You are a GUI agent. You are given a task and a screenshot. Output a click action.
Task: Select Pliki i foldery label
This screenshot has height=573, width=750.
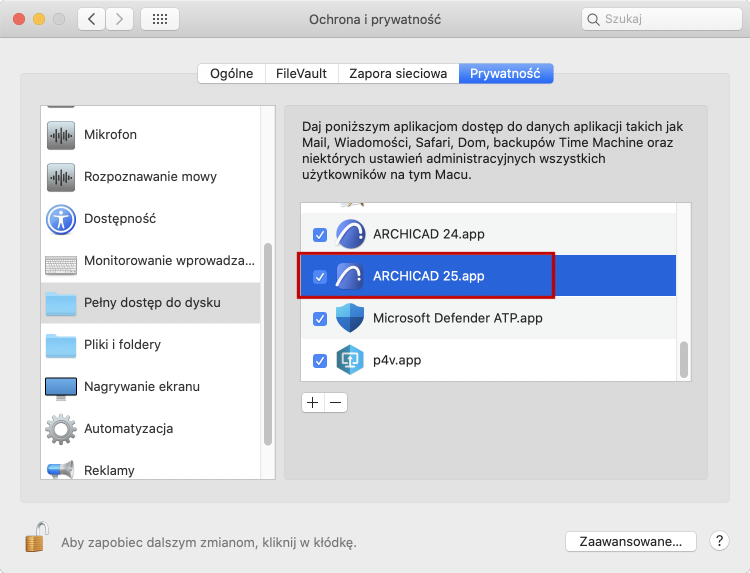122,345
